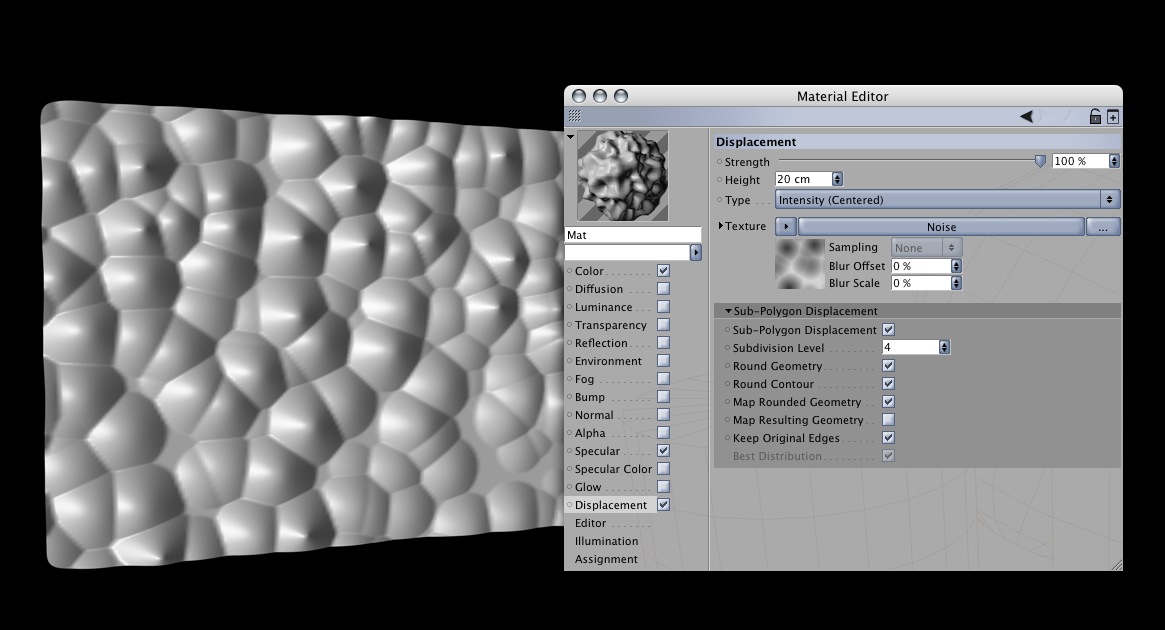Enable the Environment channel checkbox

click(x=663, y=360)
